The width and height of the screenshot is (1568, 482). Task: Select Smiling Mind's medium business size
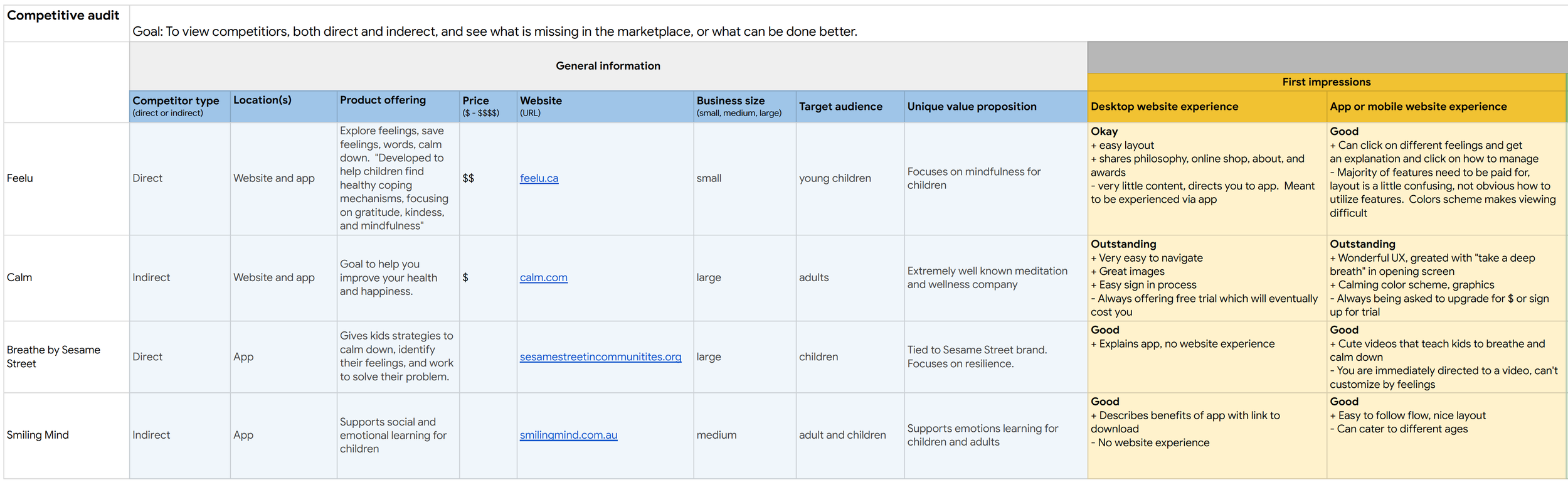click(x=744, y=436)
